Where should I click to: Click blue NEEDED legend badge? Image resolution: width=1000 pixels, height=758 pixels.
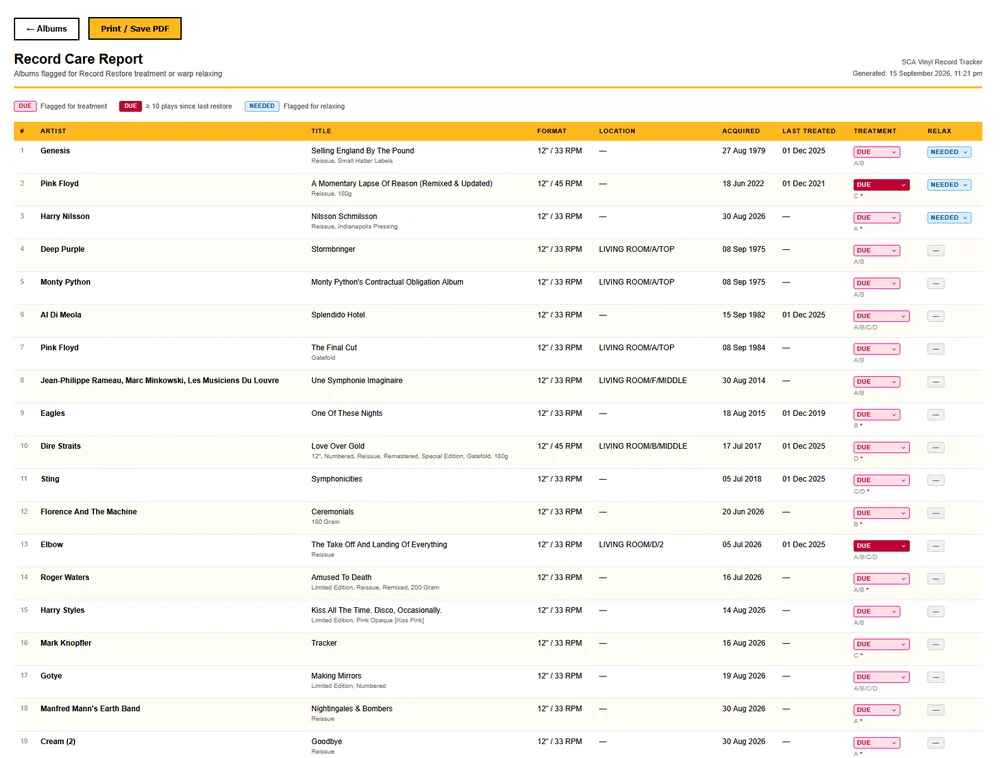262,106
